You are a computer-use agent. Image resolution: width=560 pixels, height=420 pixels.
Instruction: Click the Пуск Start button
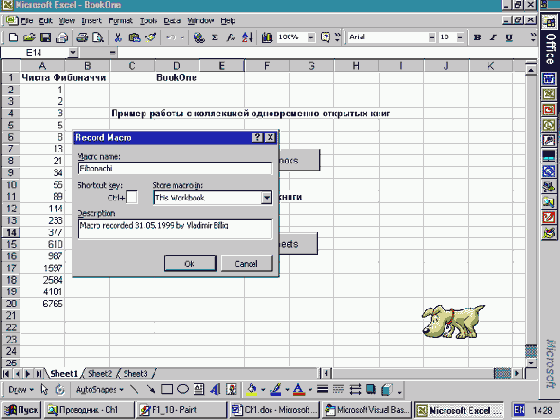coord(21,410)
